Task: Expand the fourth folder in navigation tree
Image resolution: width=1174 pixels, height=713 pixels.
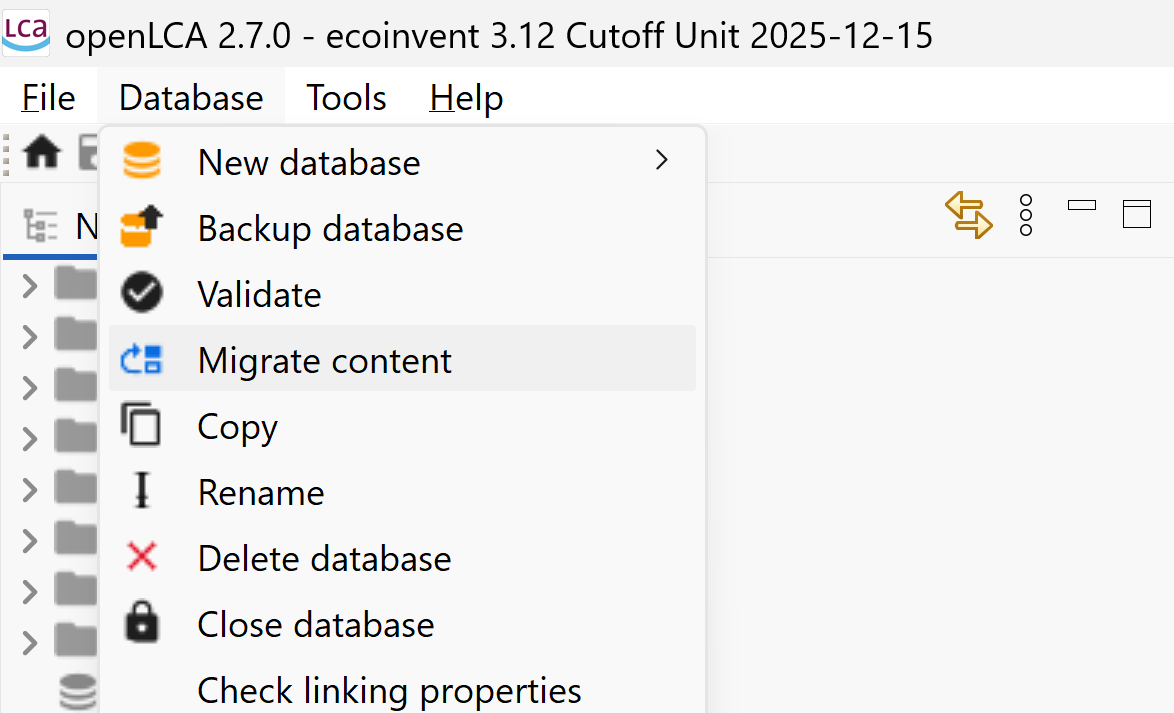Action: point(29,439)
